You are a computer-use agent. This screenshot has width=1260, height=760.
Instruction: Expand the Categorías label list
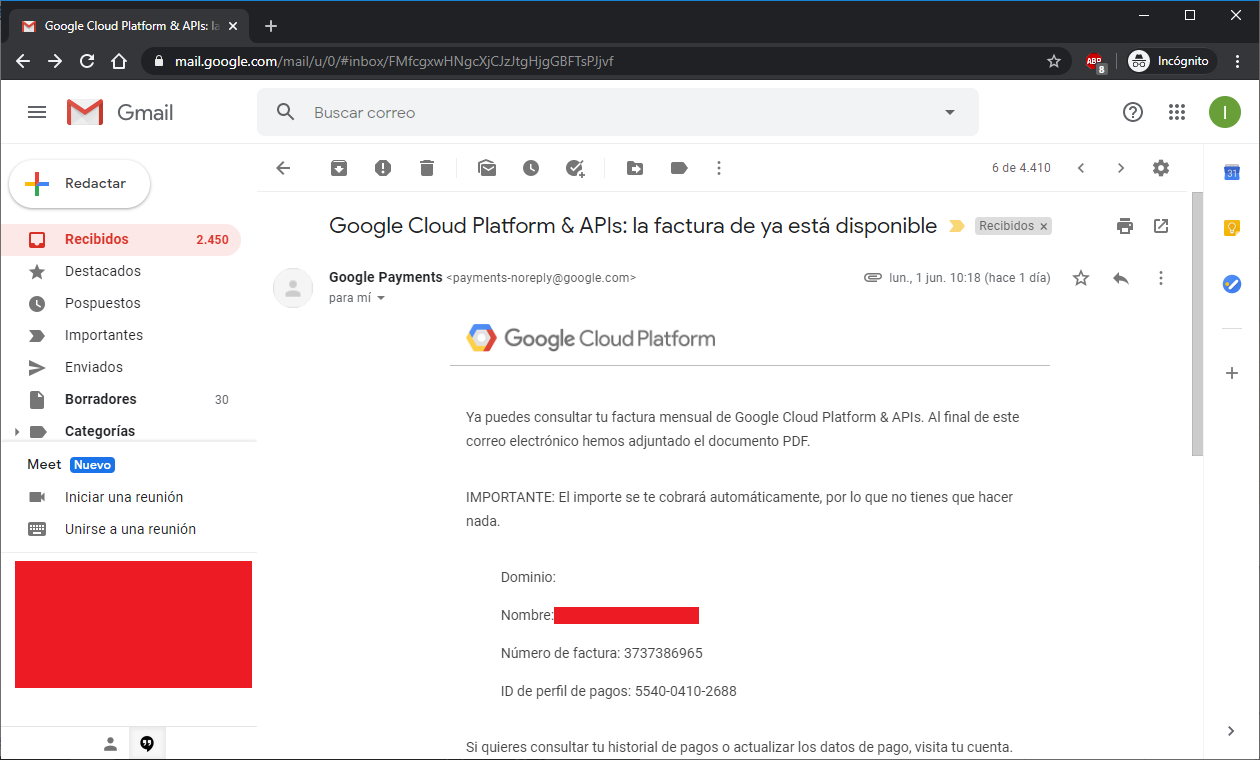click(x=17, y=432)
